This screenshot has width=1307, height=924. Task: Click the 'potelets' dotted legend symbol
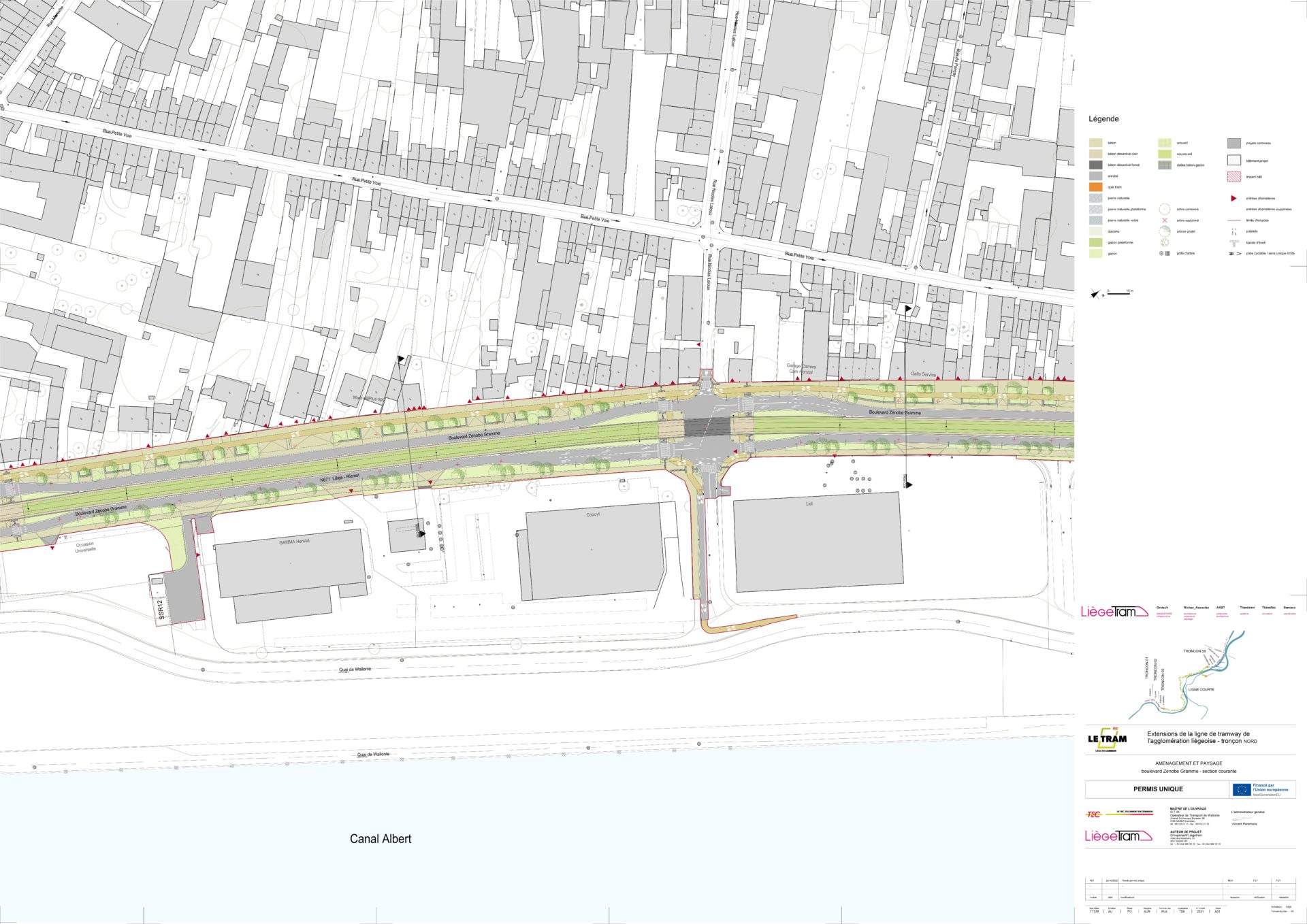(1233, 232)
